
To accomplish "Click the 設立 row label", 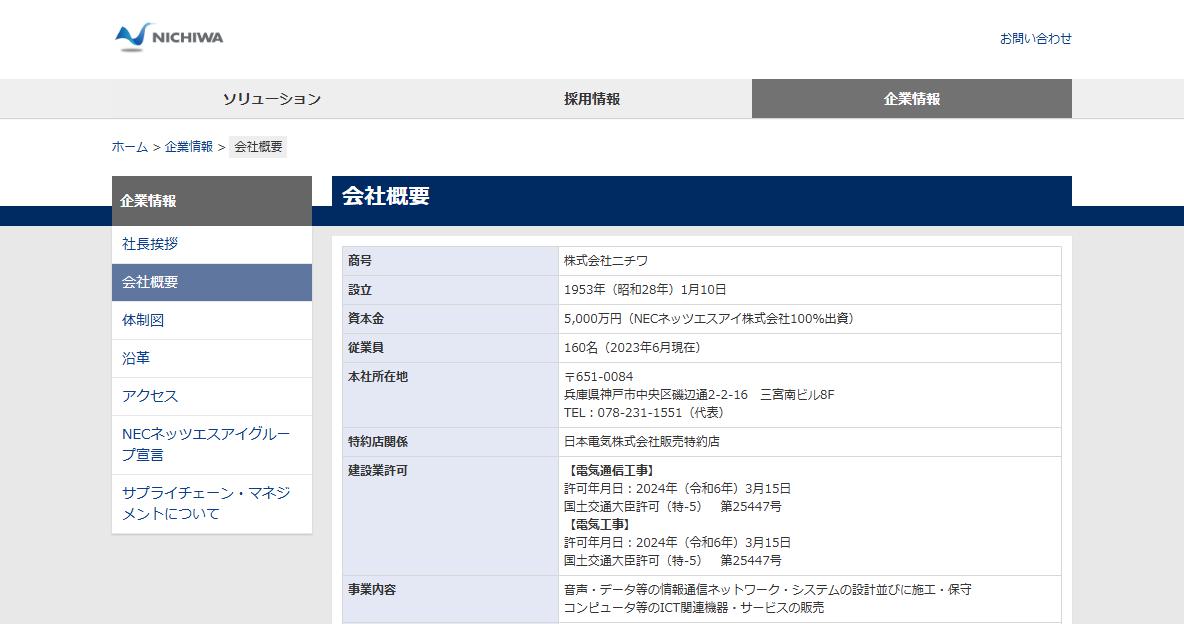I will click(359, 289).
